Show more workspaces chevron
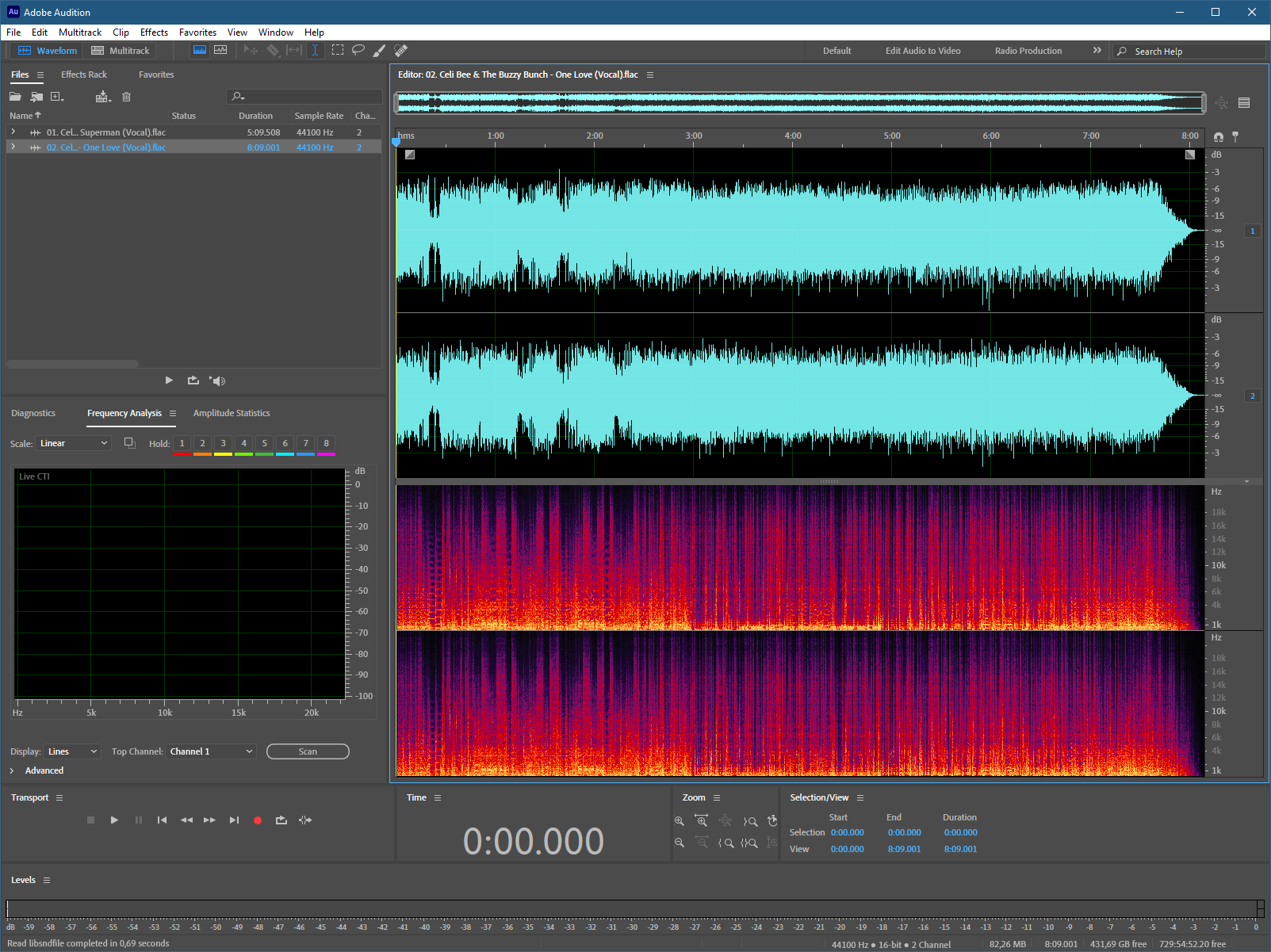 click(x=1097, y=50)
